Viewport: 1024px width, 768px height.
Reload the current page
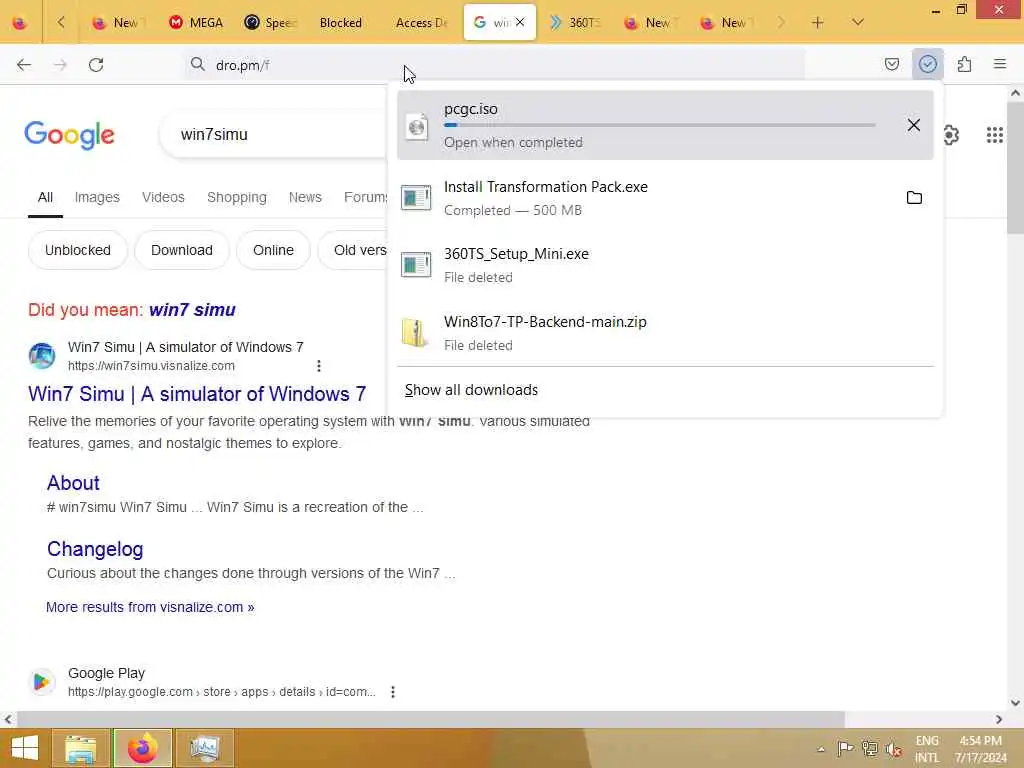(x=96, y=65)
